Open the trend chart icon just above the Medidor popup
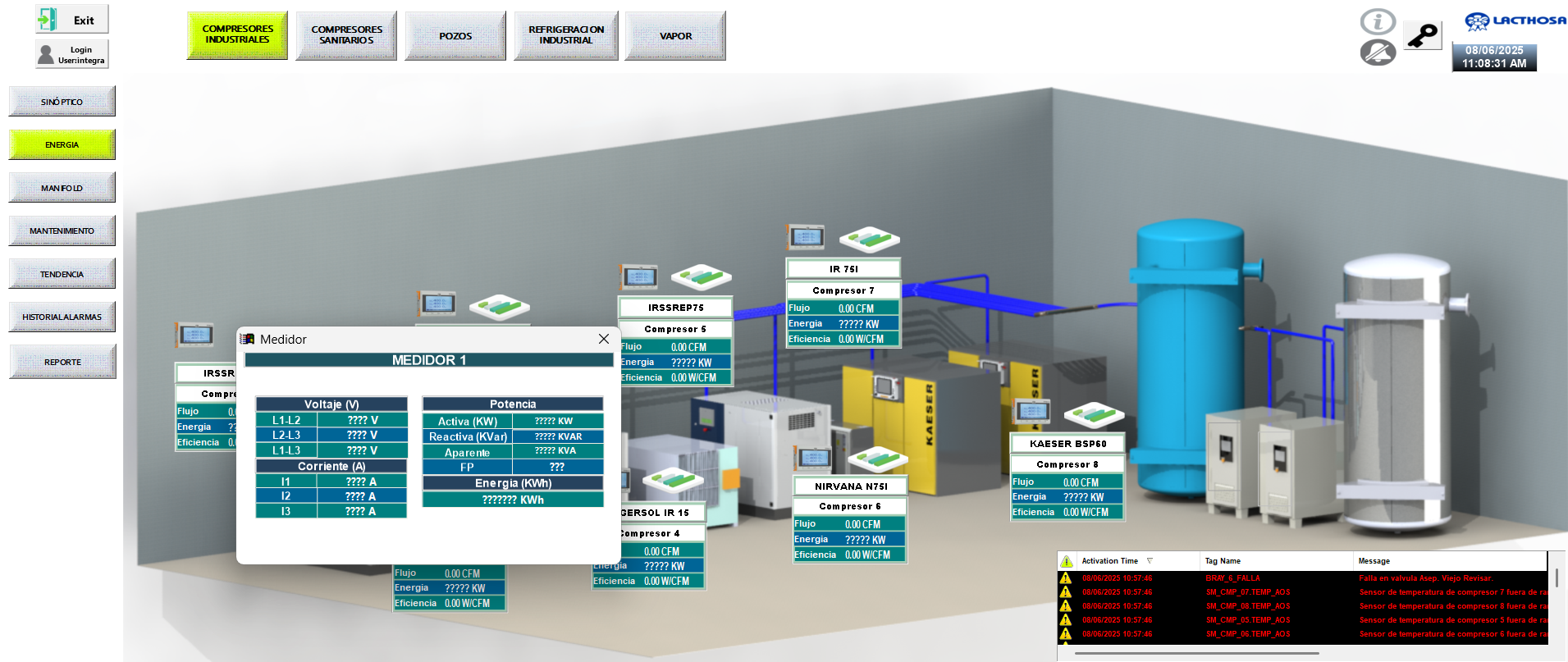The image size is (1568, 662). coord(500,308)
